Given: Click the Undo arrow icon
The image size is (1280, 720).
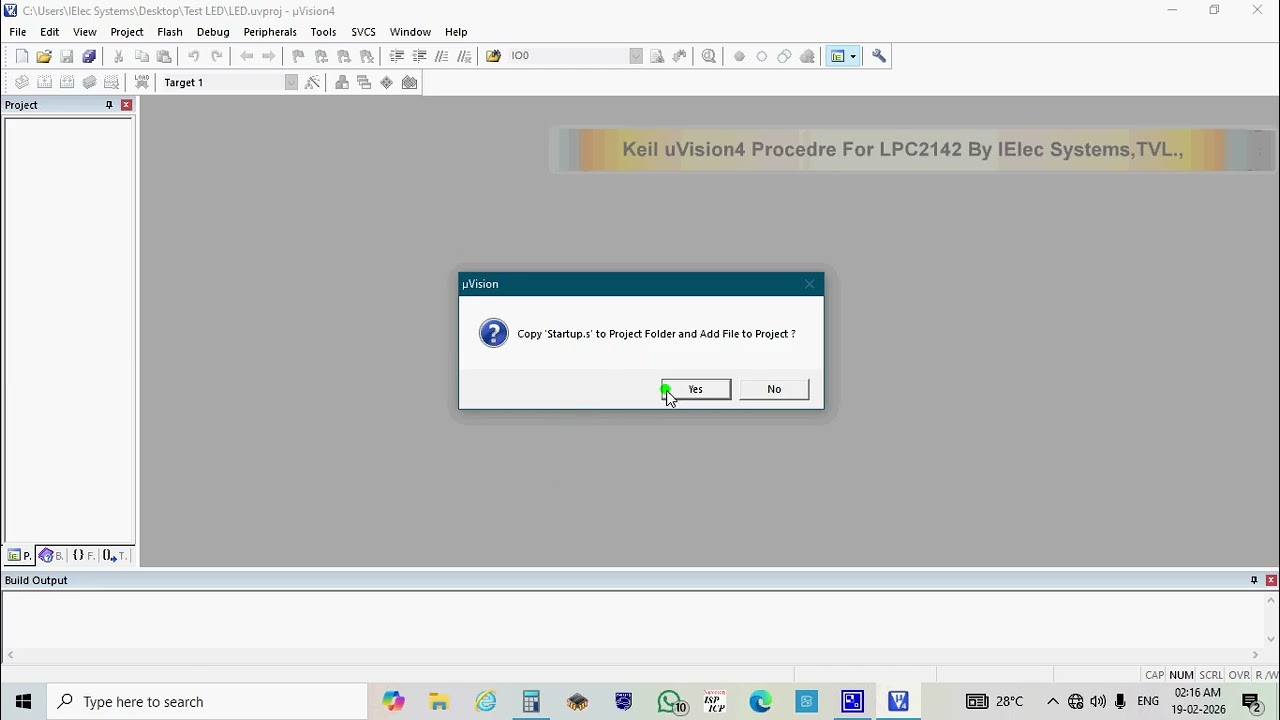Looking at the screenshot, I should click(194, 56).
